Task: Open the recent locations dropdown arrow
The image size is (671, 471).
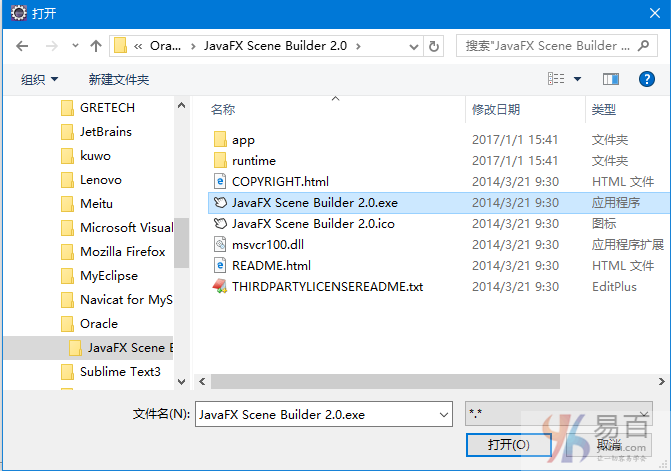Action: [75, 45]
